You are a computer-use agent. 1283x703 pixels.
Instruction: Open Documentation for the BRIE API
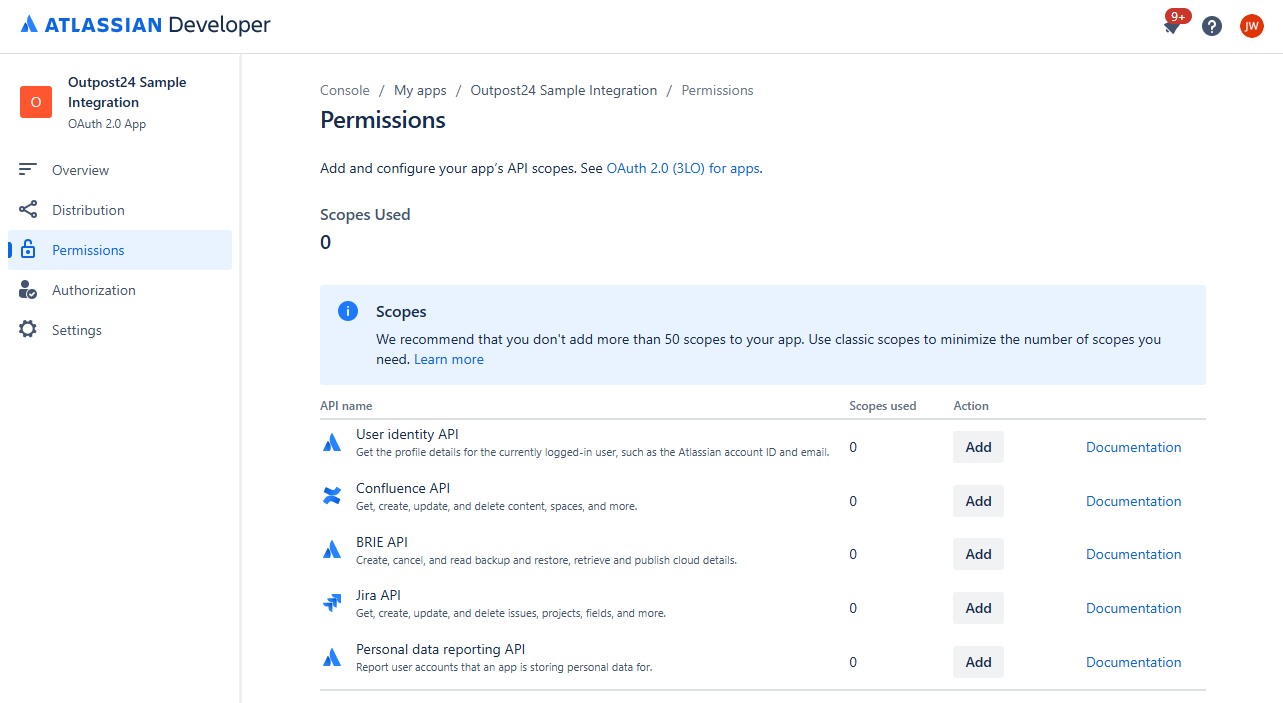tap(1133, 553)
